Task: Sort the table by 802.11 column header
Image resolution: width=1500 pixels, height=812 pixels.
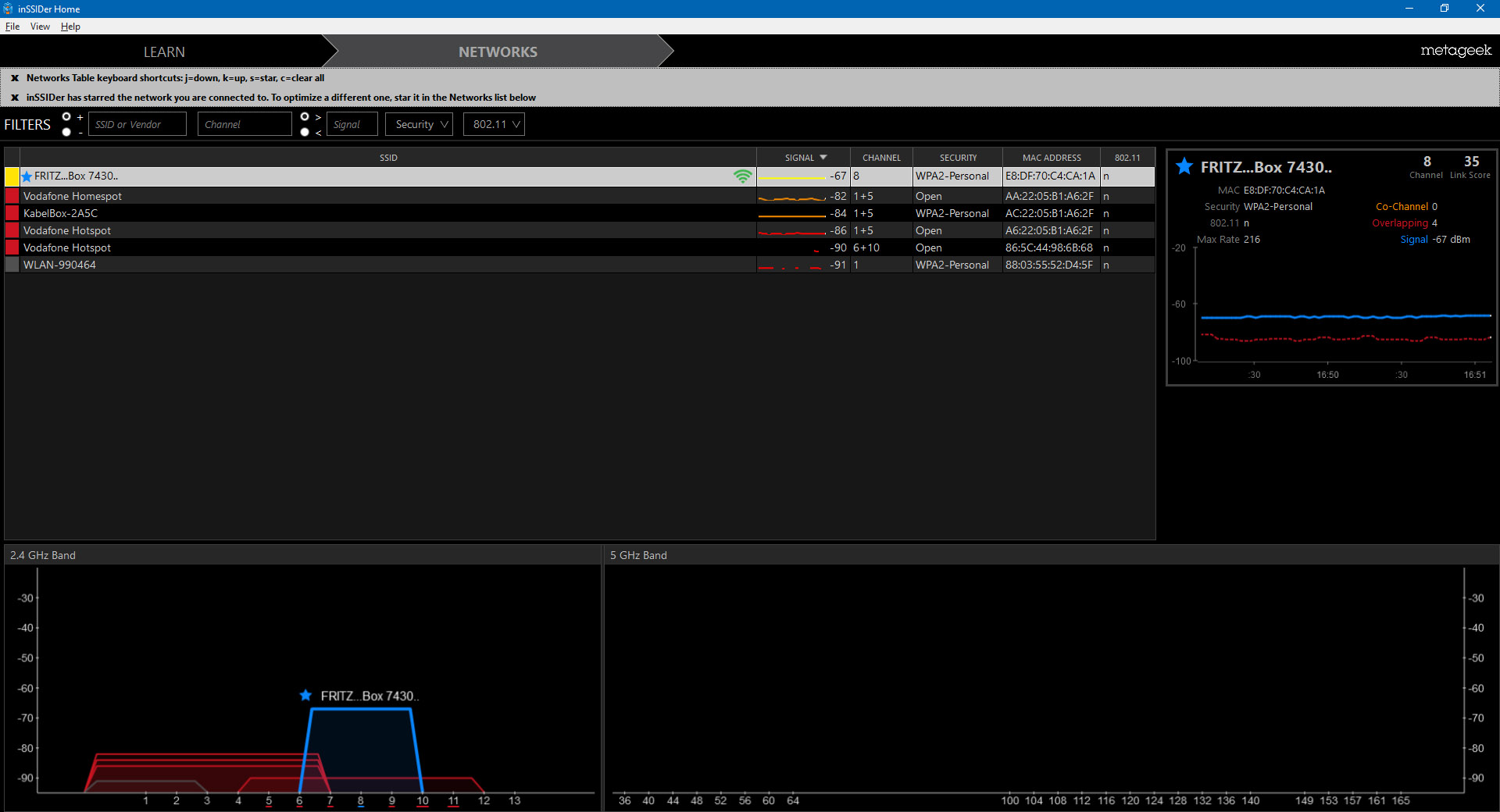Action: tap(1127, 158)
